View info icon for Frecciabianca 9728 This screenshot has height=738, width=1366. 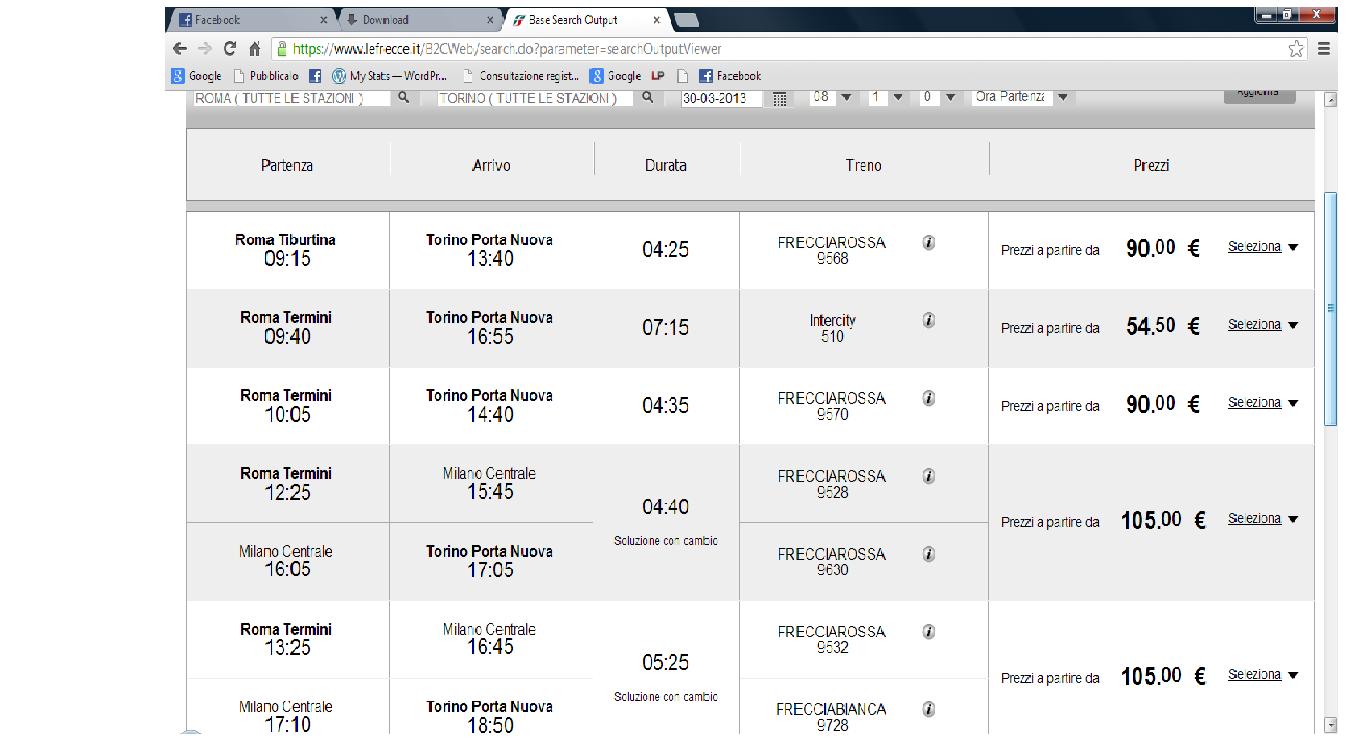928,709
